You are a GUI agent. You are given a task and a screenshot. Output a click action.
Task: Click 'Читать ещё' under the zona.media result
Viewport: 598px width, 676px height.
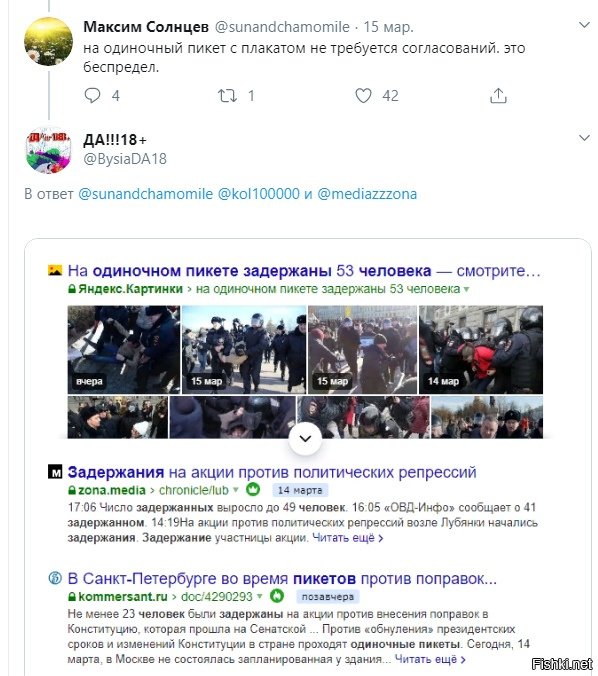coord(348,538)
